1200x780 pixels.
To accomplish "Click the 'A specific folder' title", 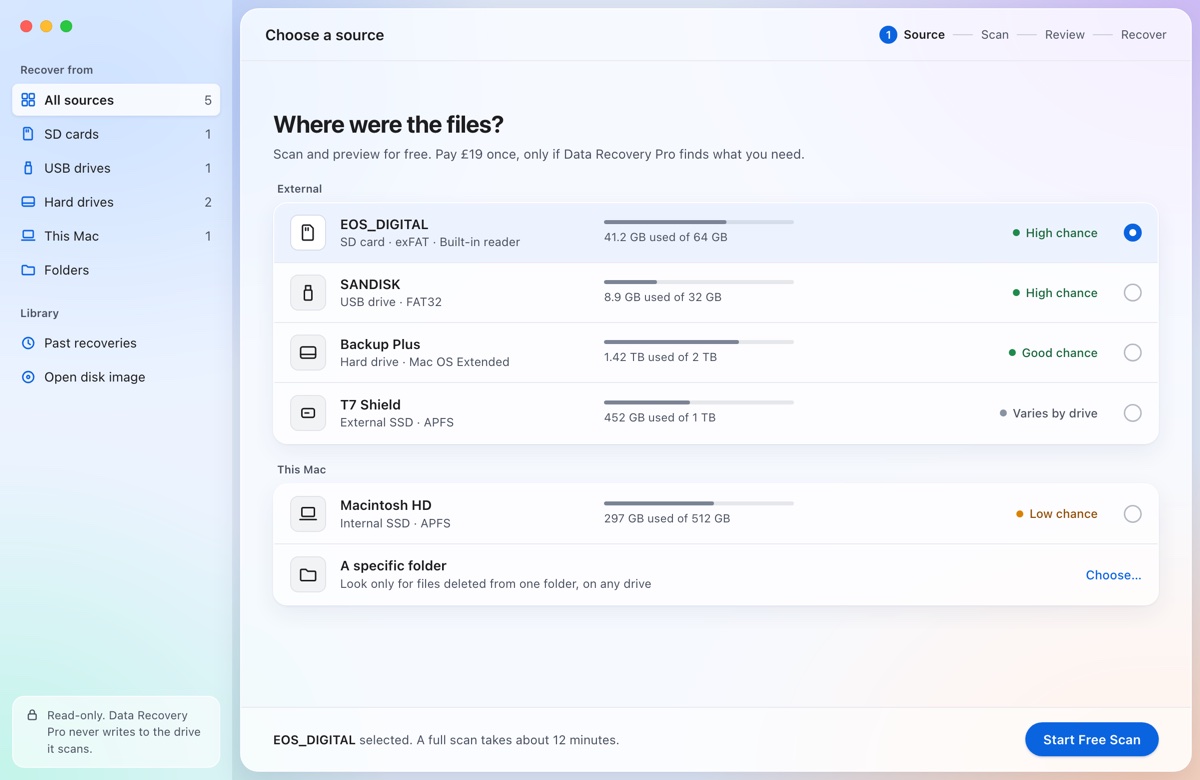I will click(393, 566).
